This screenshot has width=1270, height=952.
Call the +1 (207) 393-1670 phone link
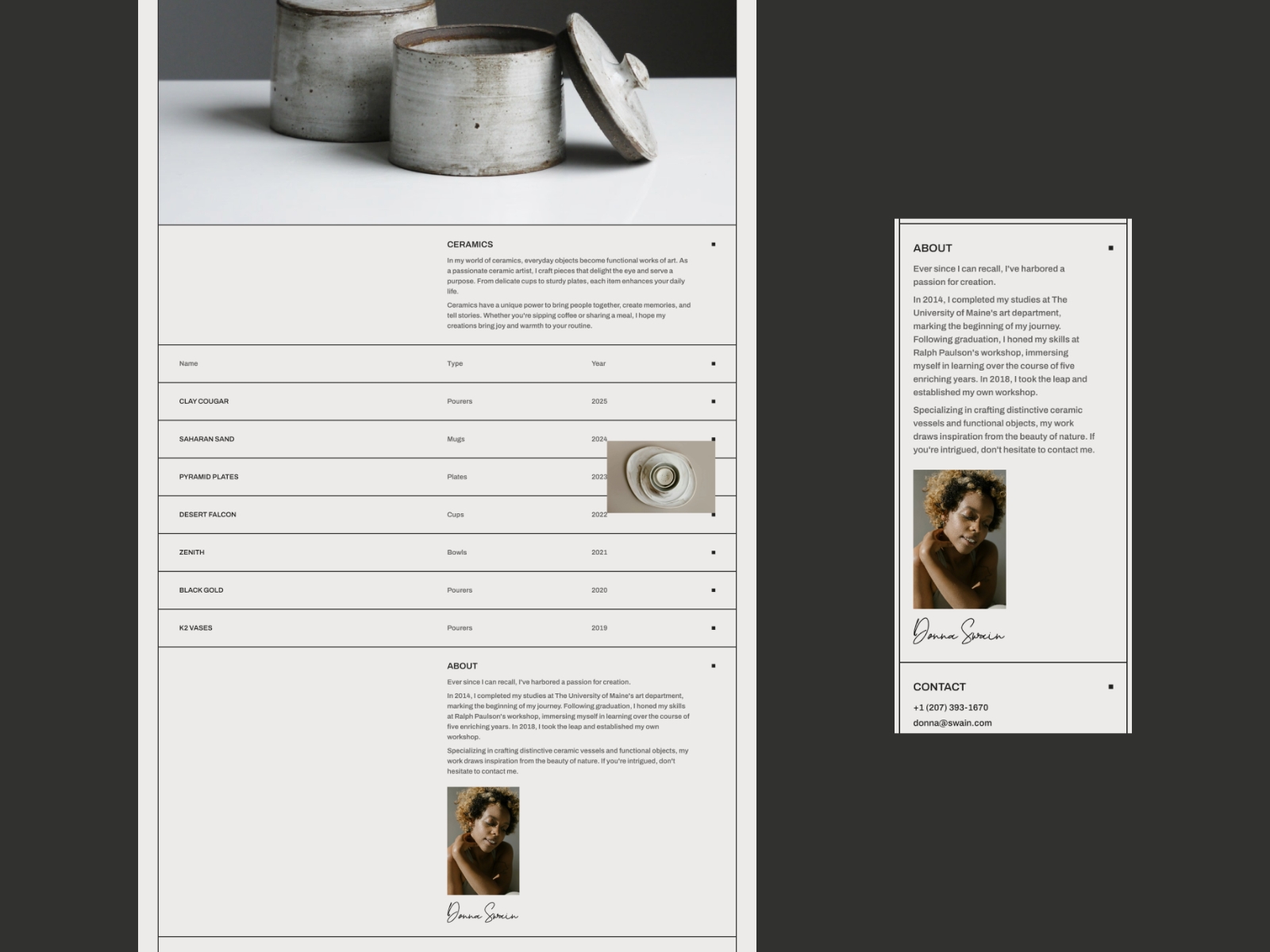(x=950, y=708)
